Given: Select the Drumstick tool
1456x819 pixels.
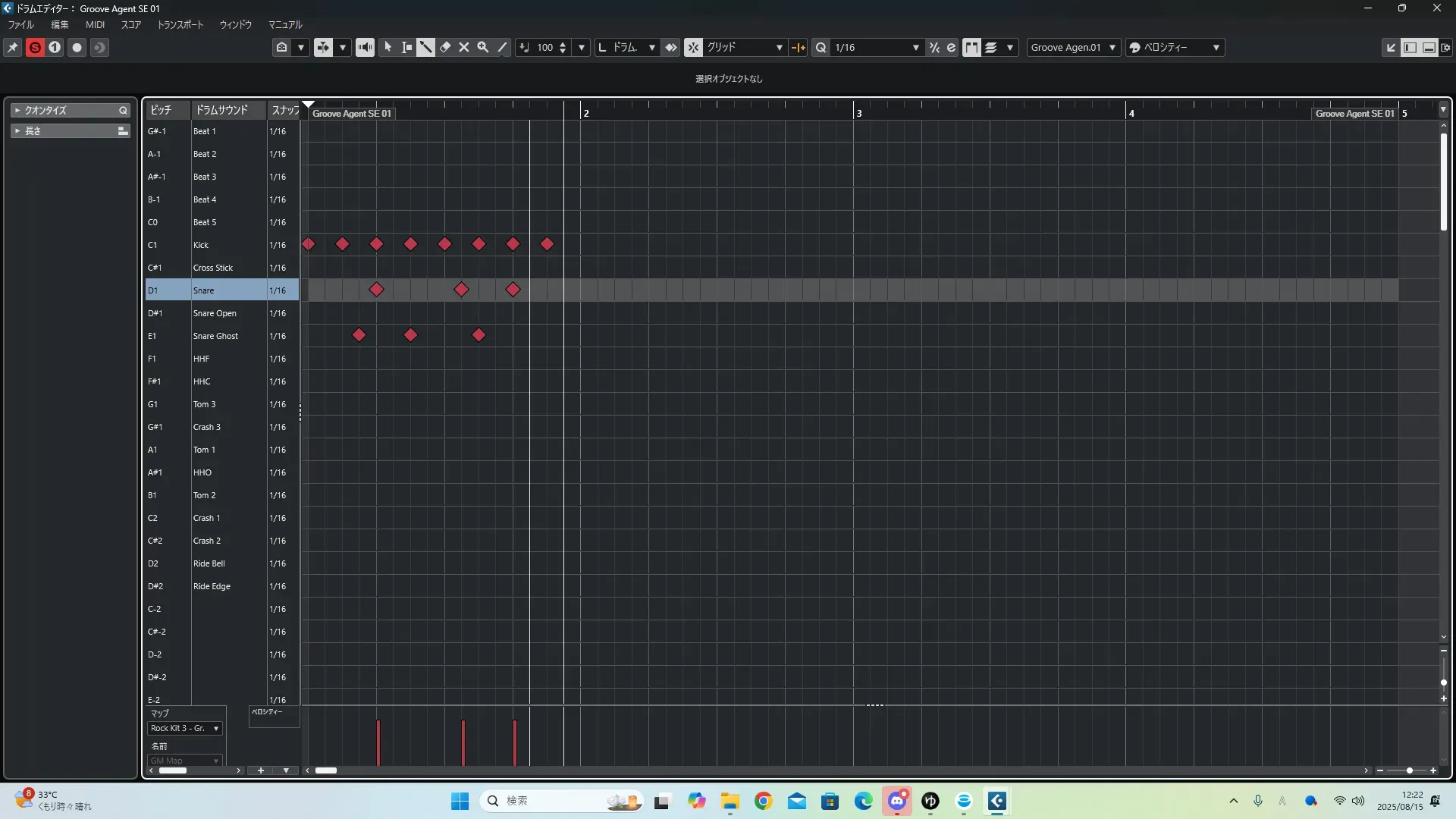Looking at the screenshot, I should point(426,47).
